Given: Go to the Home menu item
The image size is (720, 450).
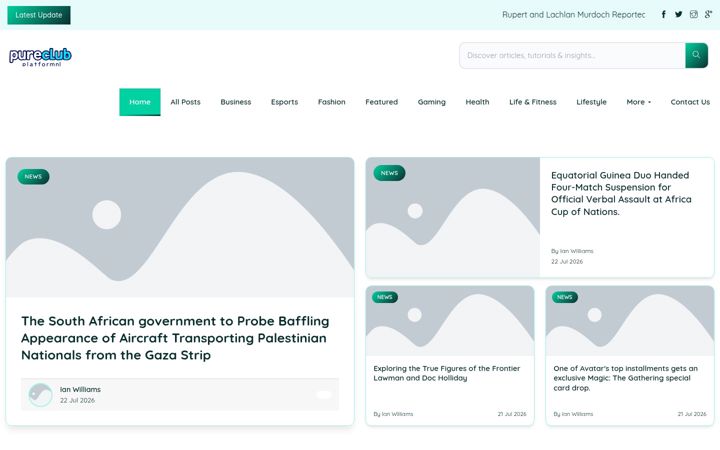Looking at the screenshot, I should point(140,102).
